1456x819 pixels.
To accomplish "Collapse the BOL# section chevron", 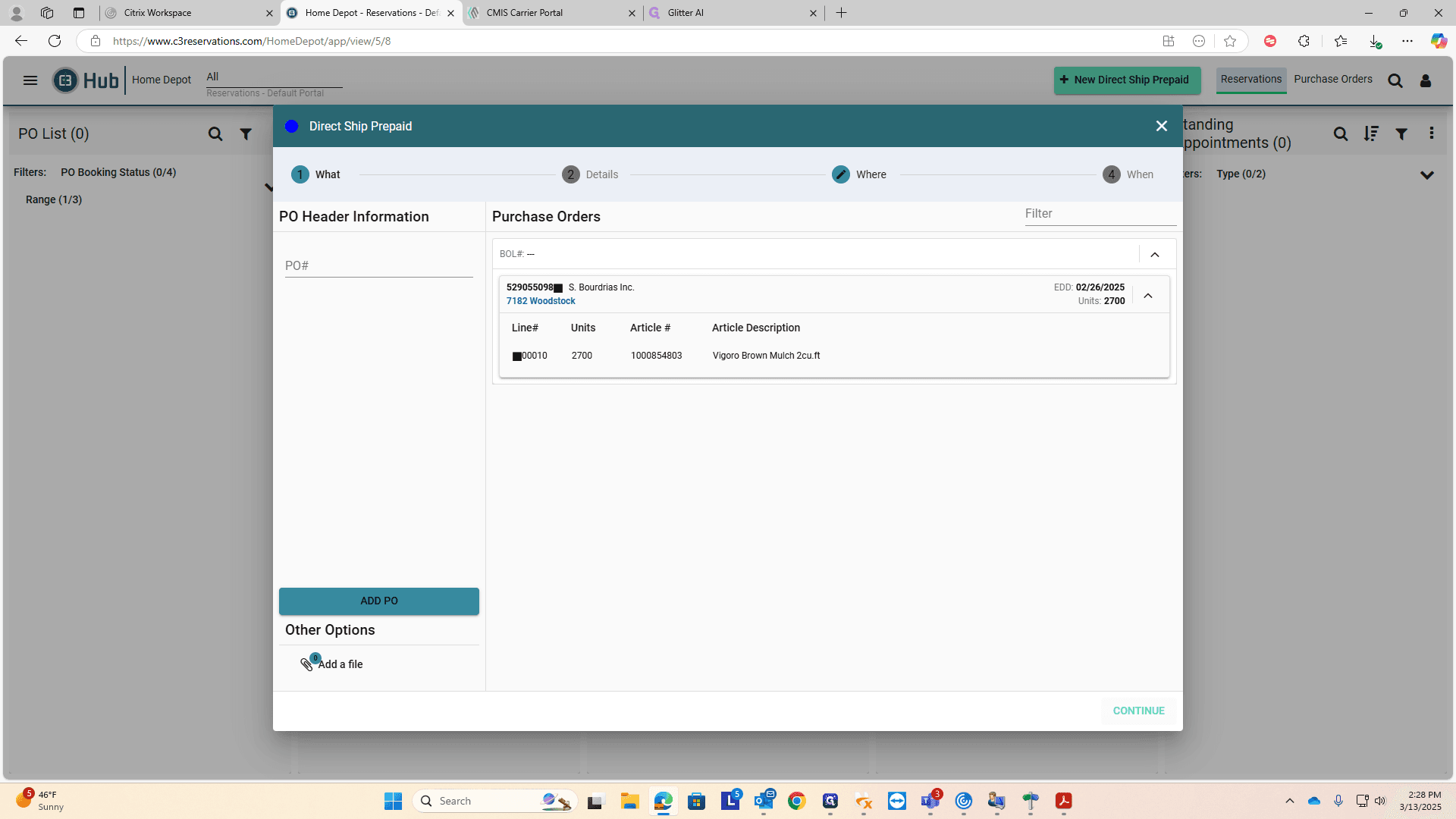I will (x=1155, y=255).
